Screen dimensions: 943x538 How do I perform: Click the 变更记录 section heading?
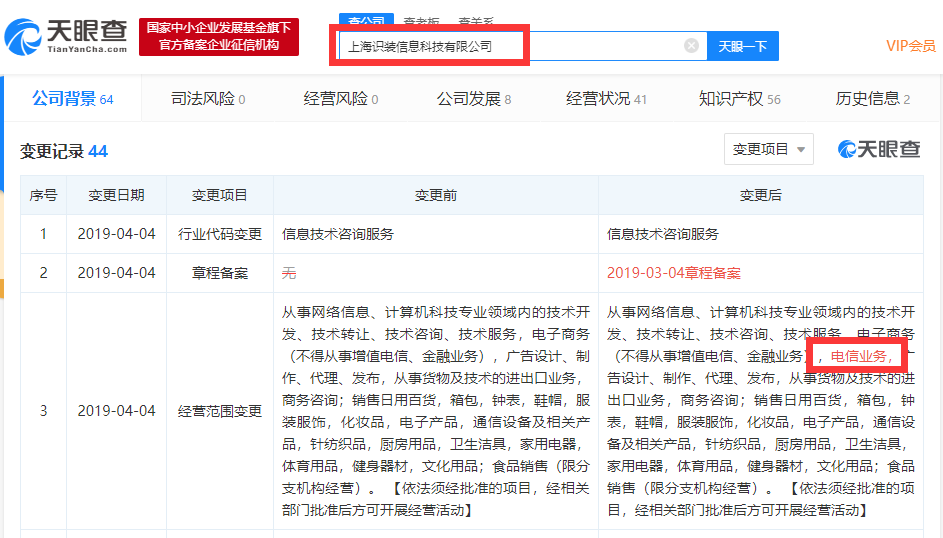tap(64, 151)
